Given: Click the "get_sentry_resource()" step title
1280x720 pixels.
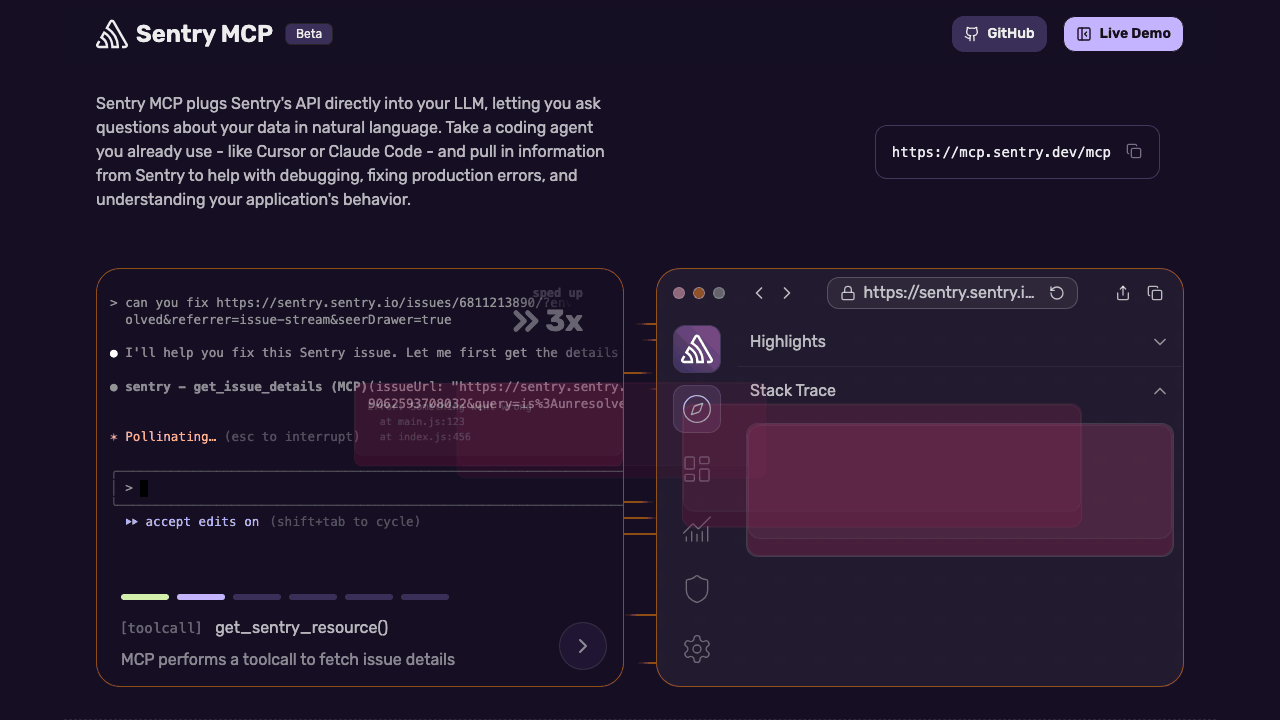Looking at the screenshot, I should pos(302,628).
